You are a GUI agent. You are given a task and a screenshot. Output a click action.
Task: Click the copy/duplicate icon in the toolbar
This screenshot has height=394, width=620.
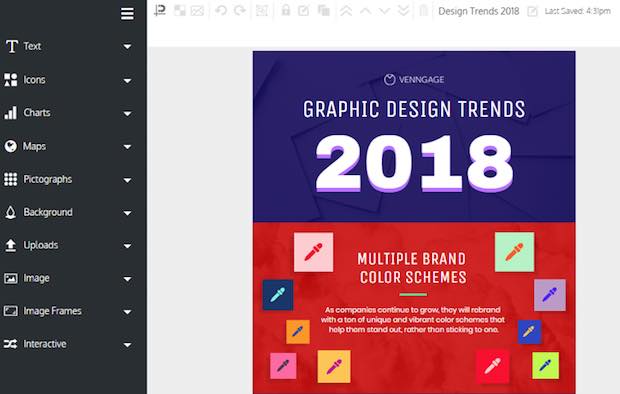(324, 10)
